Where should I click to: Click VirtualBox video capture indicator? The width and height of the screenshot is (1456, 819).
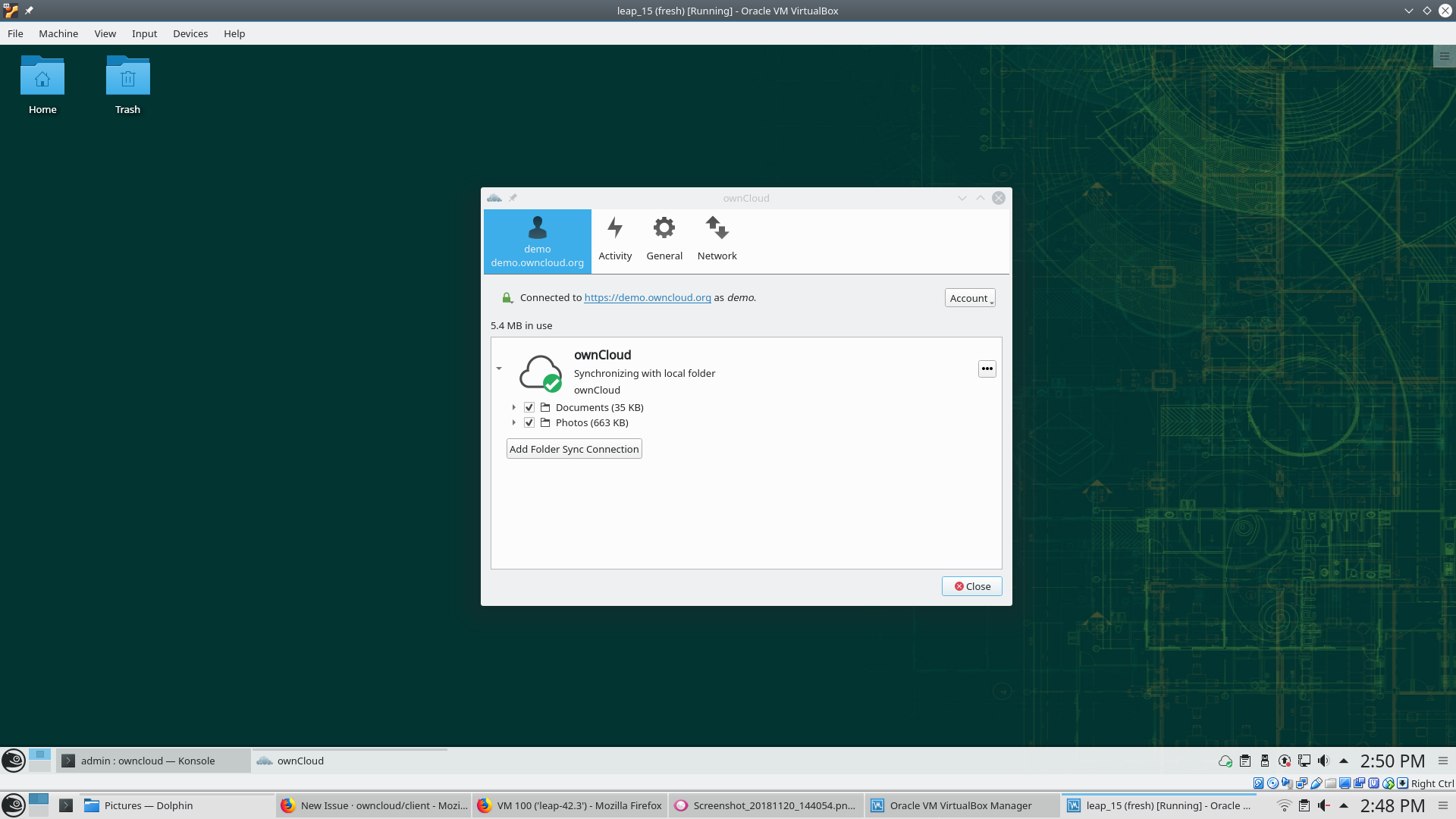1359,783
